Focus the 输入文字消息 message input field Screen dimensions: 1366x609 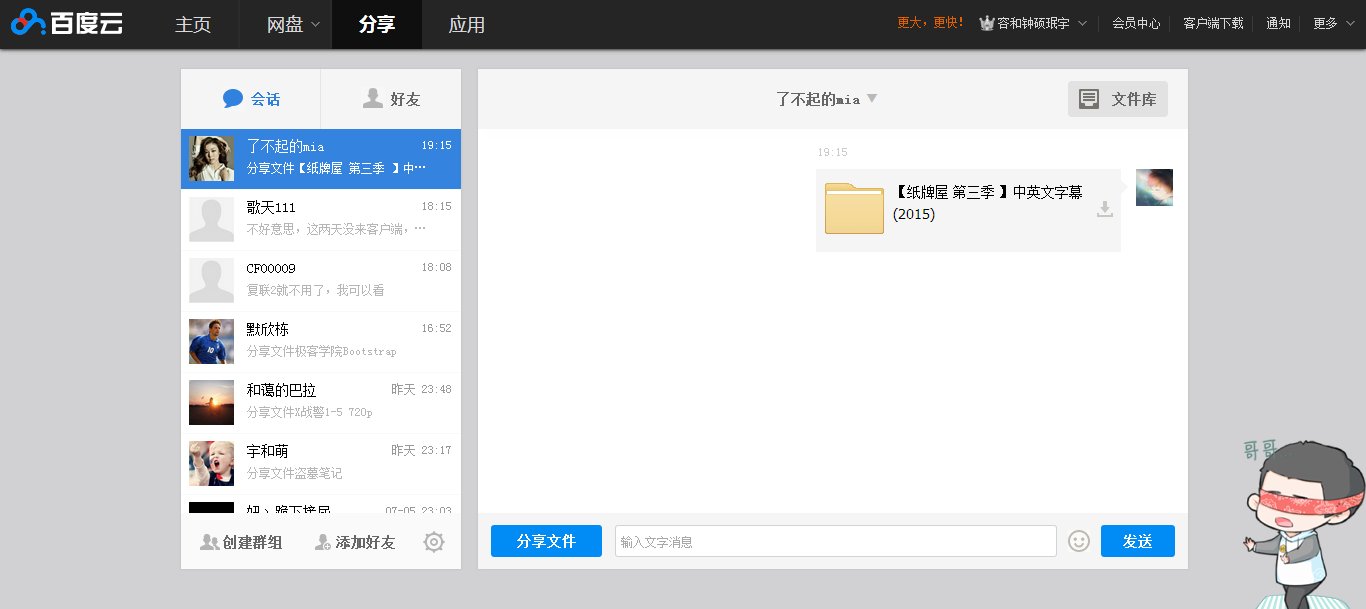click(835, 541)
